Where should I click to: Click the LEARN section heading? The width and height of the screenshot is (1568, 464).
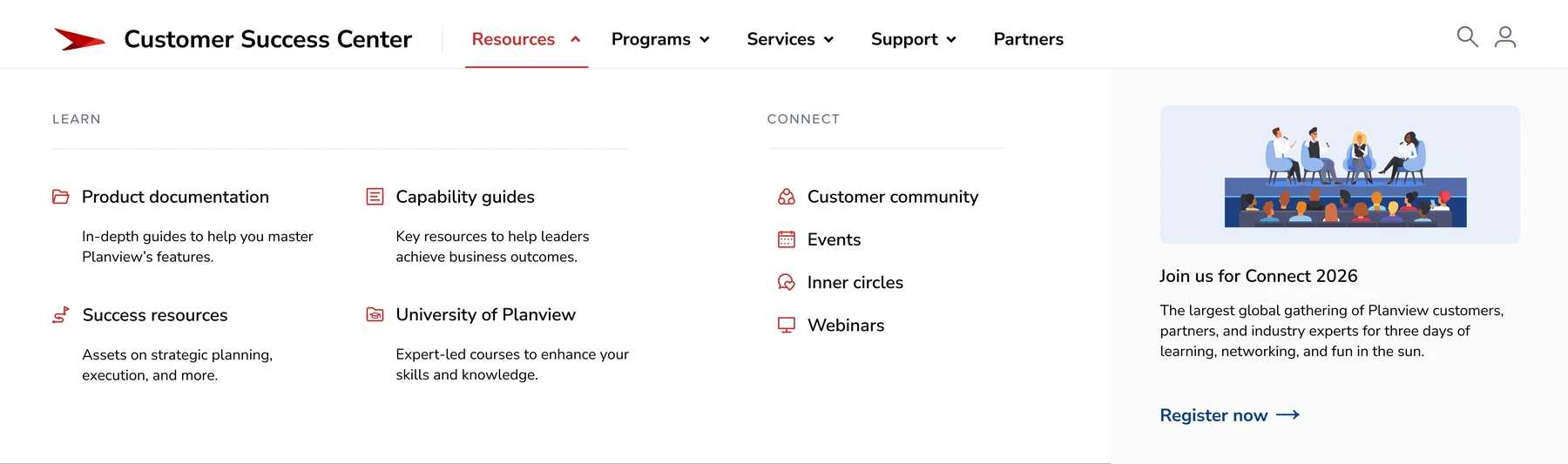[x=77, y=119]
